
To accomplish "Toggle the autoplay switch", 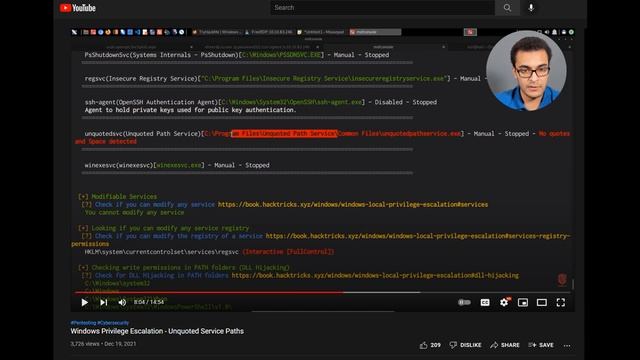I will tap(464, 302).
